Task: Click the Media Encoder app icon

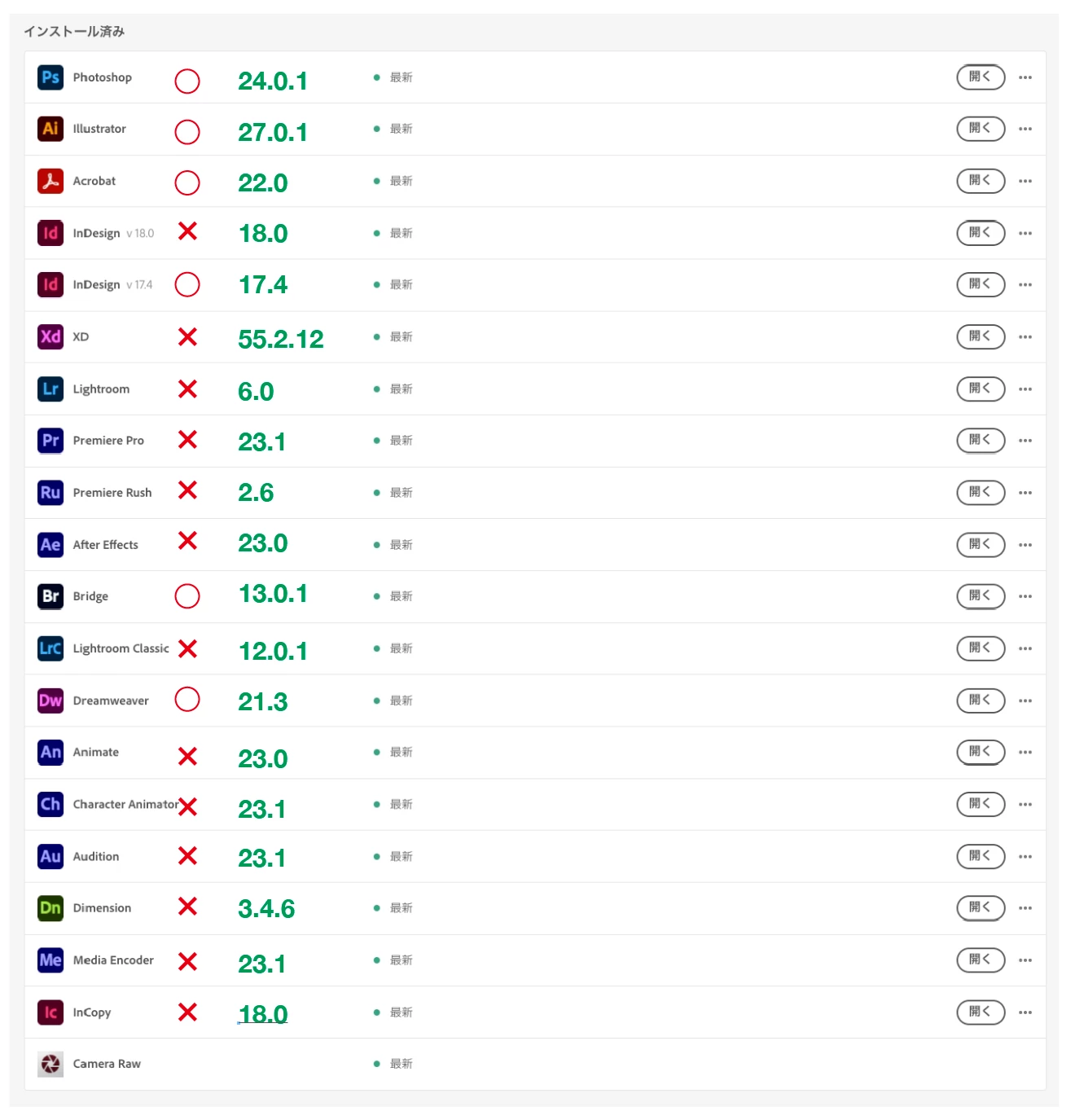Action: (50, 960)
